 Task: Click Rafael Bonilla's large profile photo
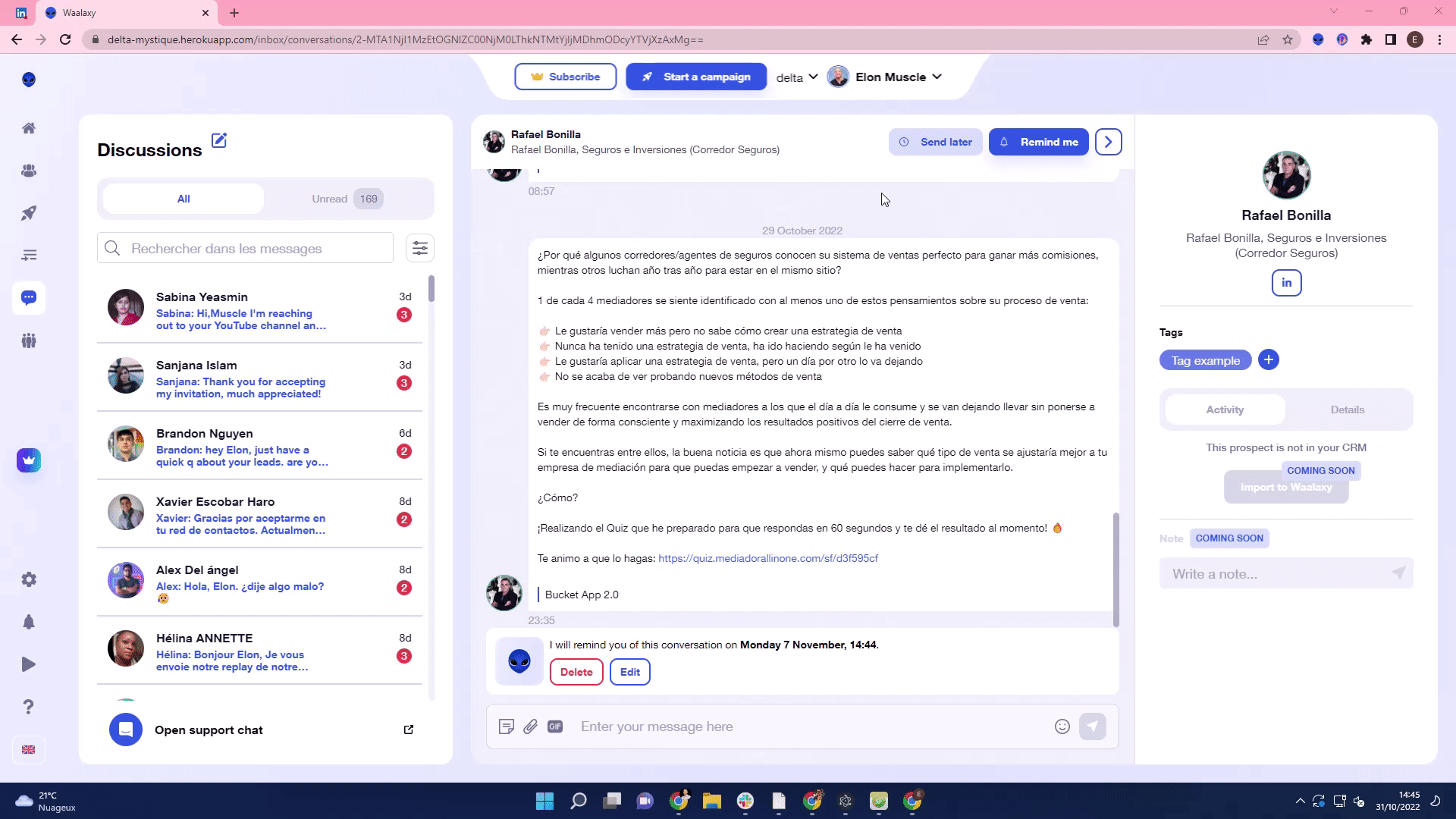point(1286,175)
